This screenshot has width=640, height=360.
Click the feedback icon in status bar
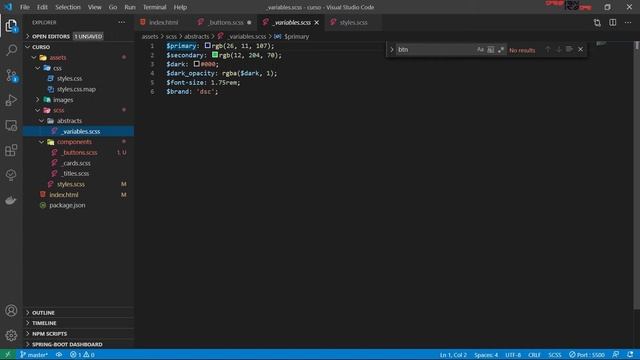coord(616,355)
